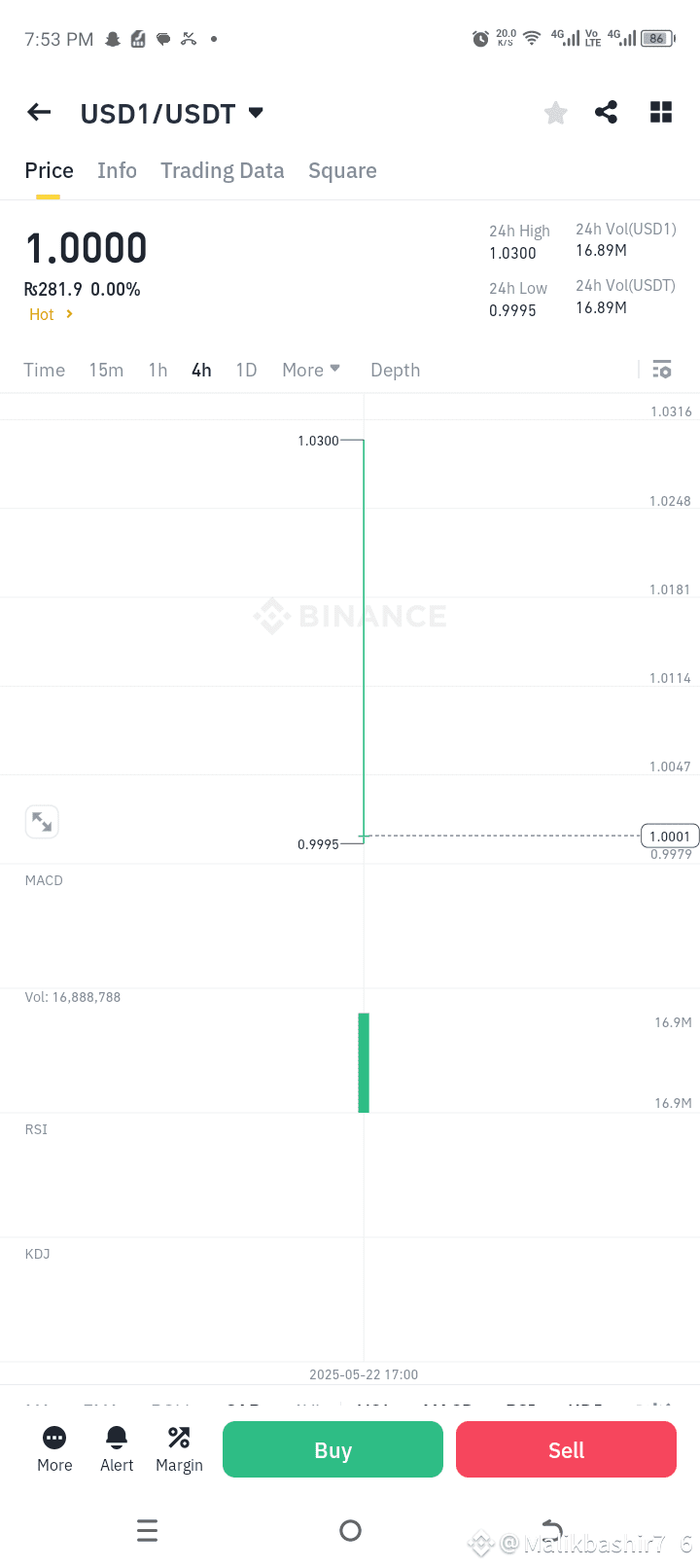
Task: Tap the back arrow icon
Action: pos(39,113)
